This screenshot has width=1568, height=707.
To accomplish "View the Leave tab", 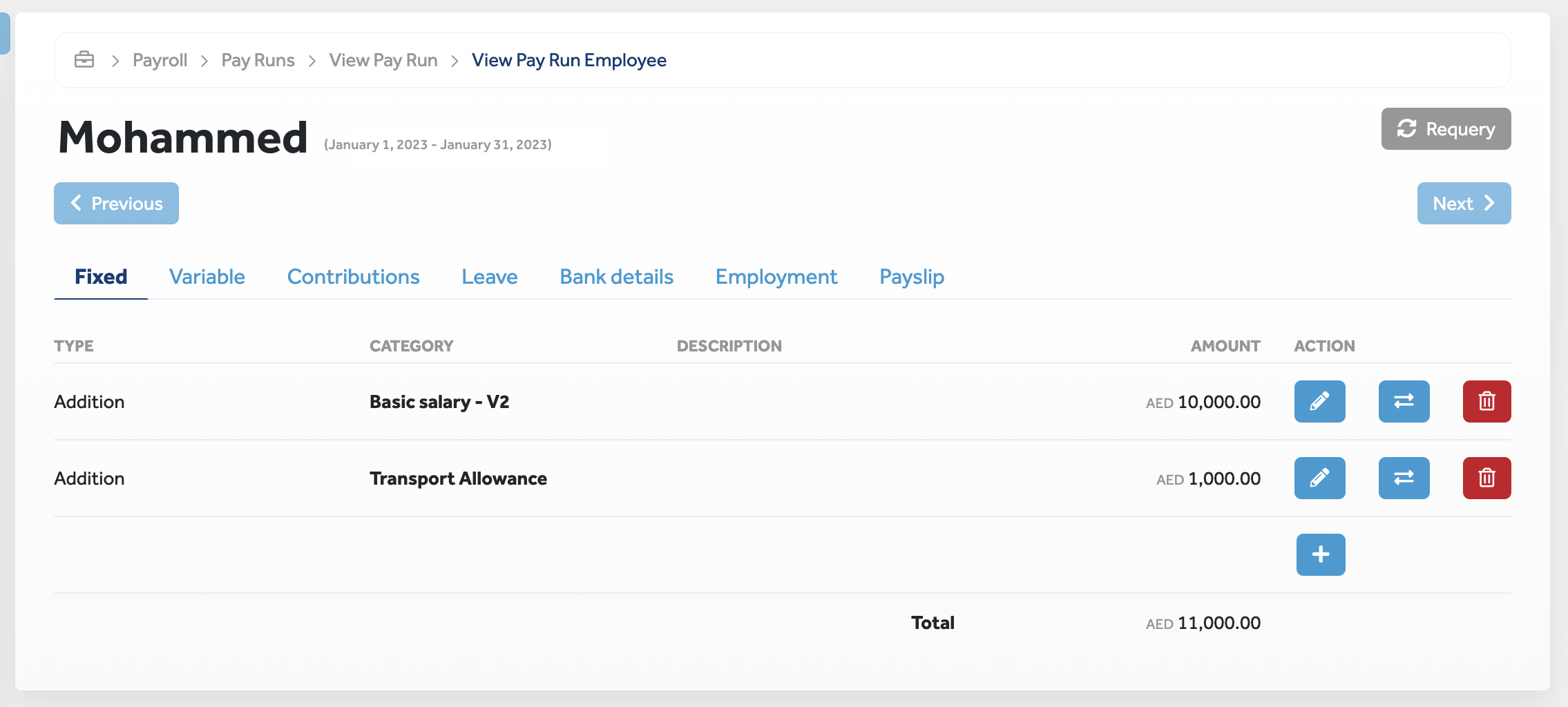I will (x=489, y=276).
